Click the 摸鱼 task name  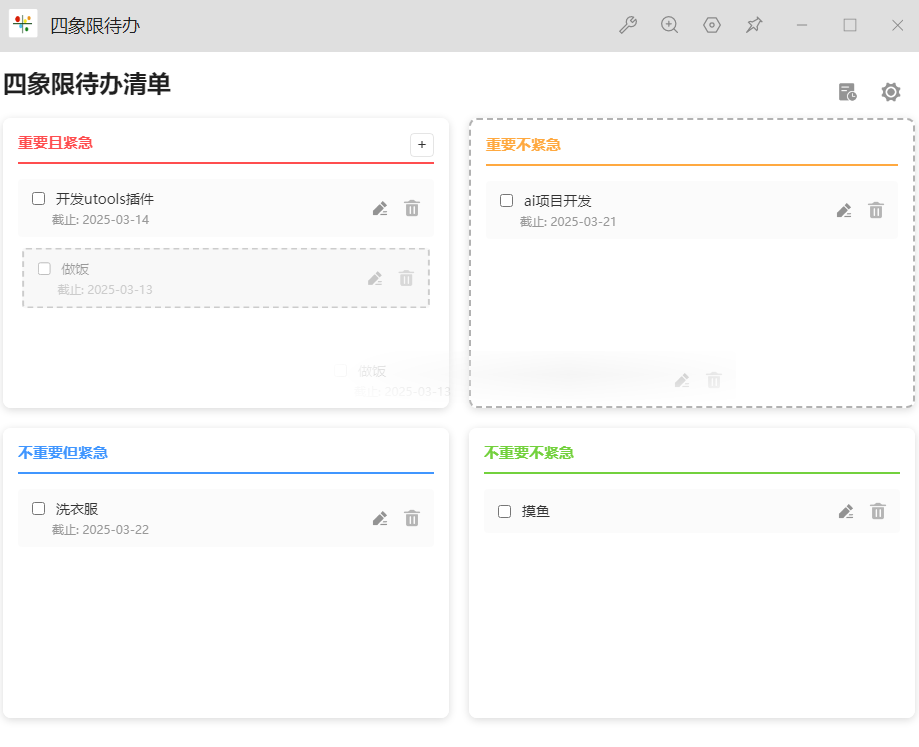536,511
